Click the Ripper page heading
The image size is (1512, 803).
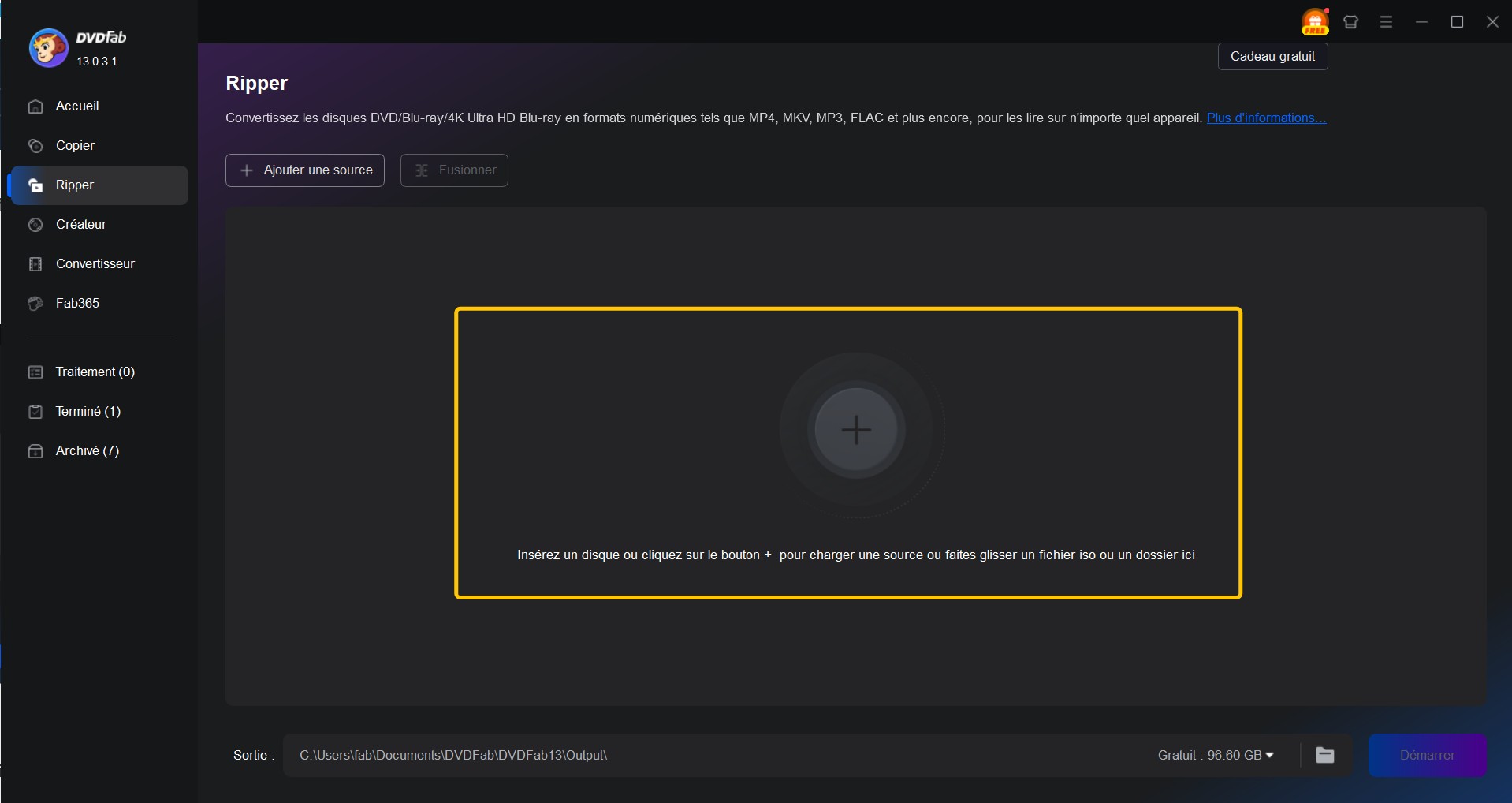click(256, 84)
